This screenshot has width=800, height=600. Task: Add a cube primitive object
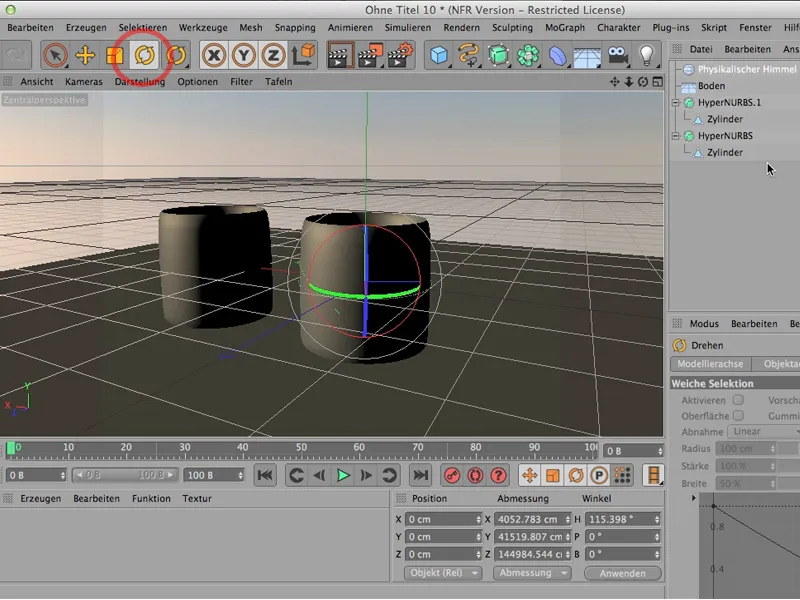439,55
